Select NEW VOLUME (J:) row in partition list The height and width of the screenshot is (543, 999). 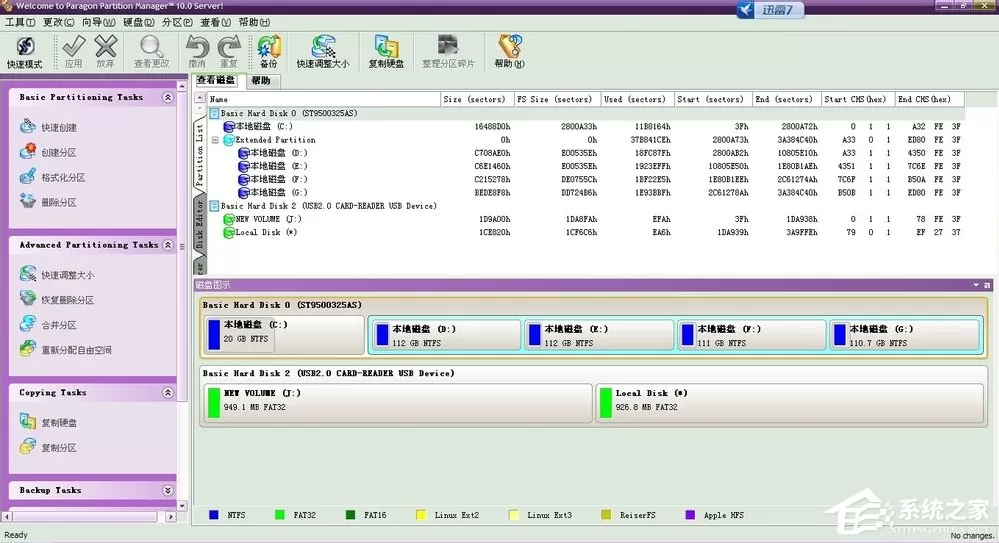click(x=585, y=219)
